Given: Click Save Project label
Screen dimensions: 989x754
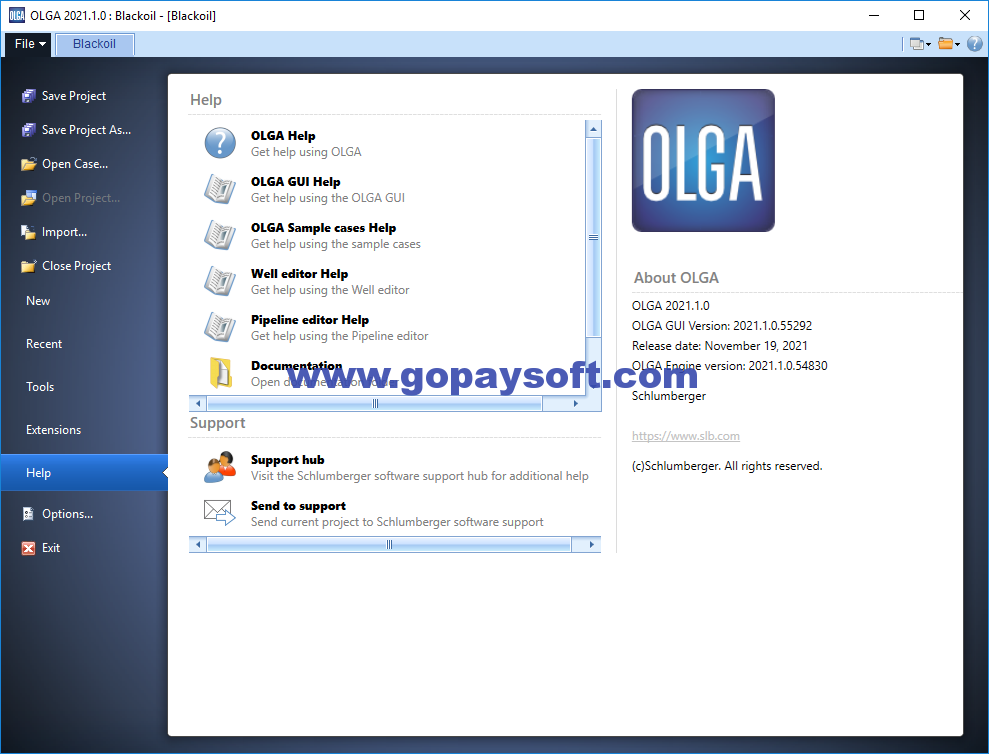Looking at the screenshot, I should [x=74, y=96].
